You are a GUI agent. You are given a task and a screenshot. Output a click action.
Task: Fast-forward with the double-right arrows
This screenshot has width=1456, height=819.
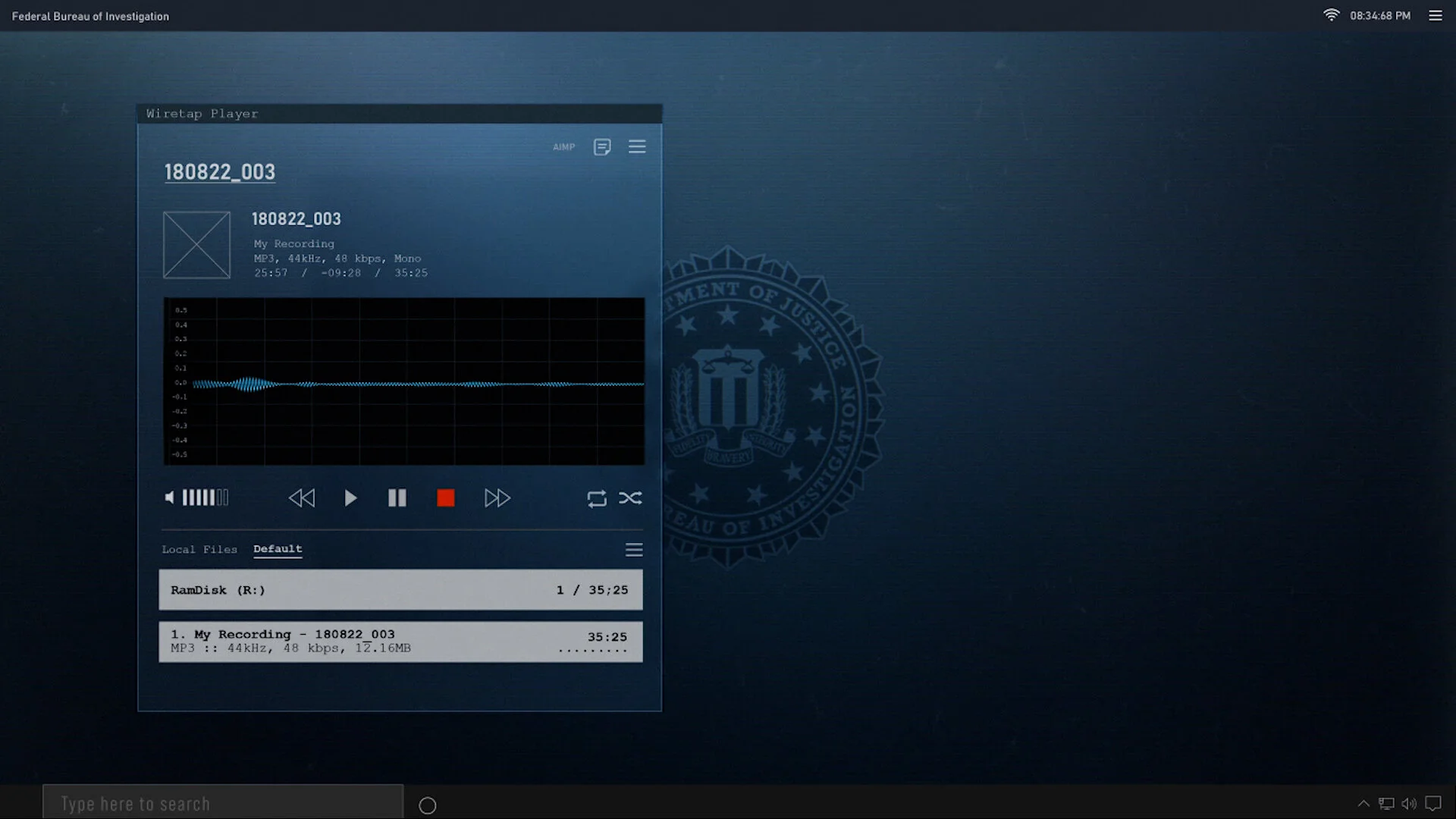(497, 498)
